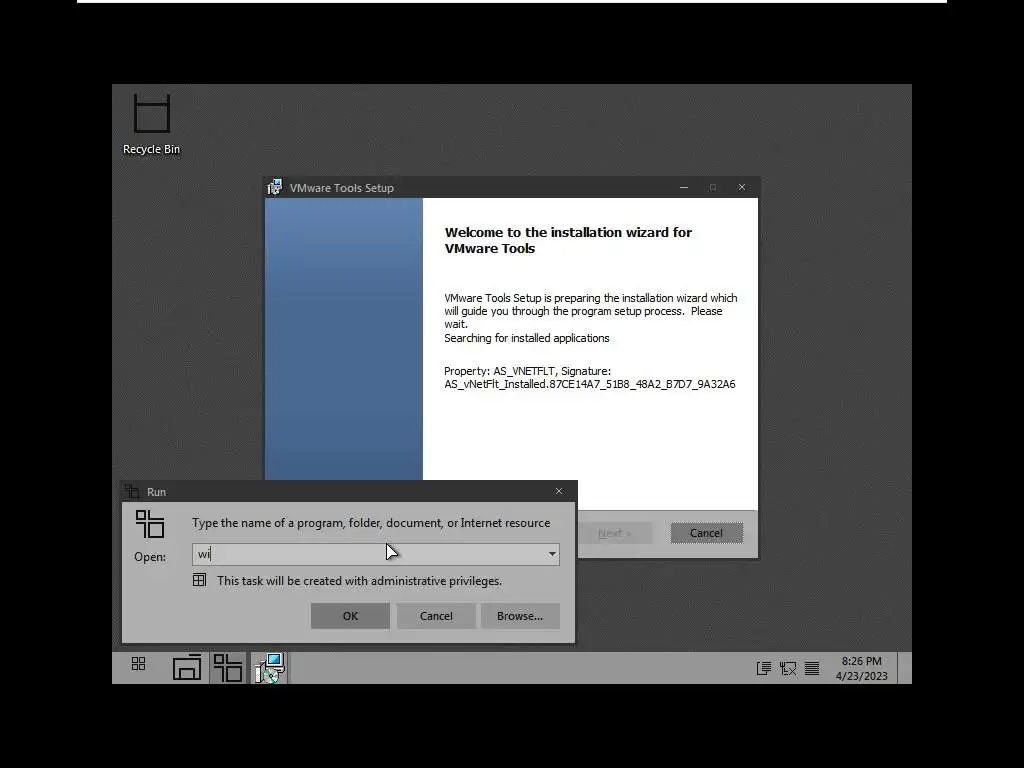
Task: Open the Recycle Bin desktop icon
Action: 152,124
